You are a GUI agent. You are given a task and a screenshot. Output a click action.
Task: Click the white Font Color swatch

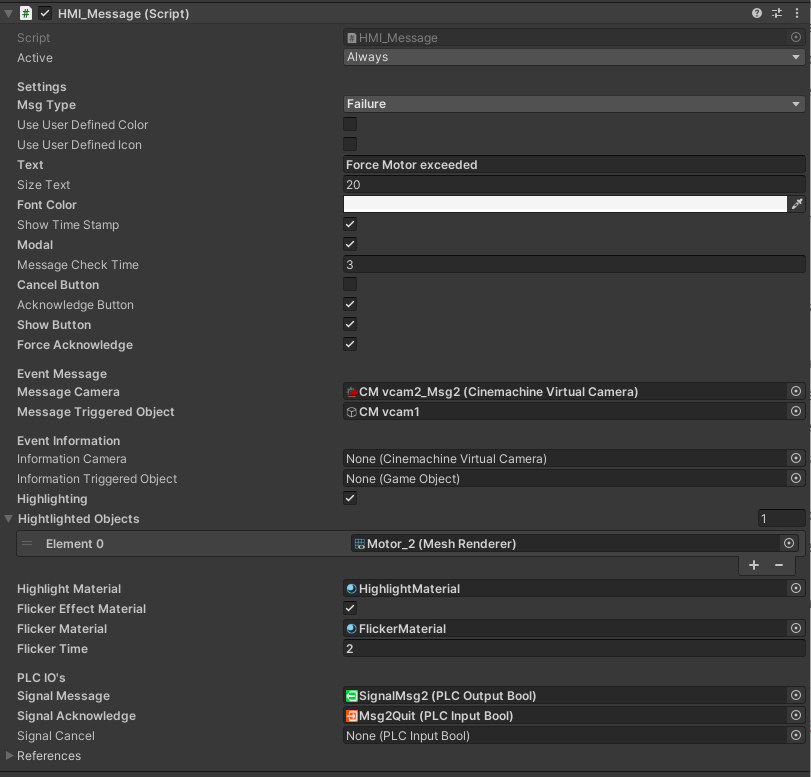tap(565, 204)
